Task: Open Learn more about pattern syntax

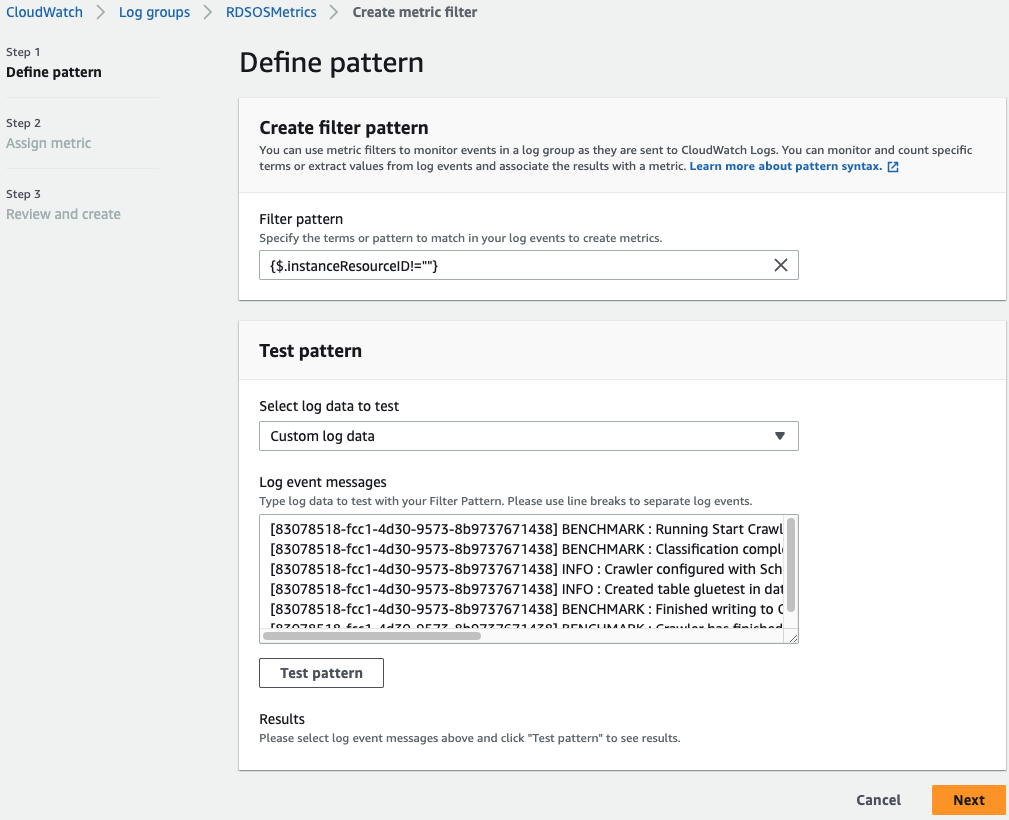Action: point(786,166)
